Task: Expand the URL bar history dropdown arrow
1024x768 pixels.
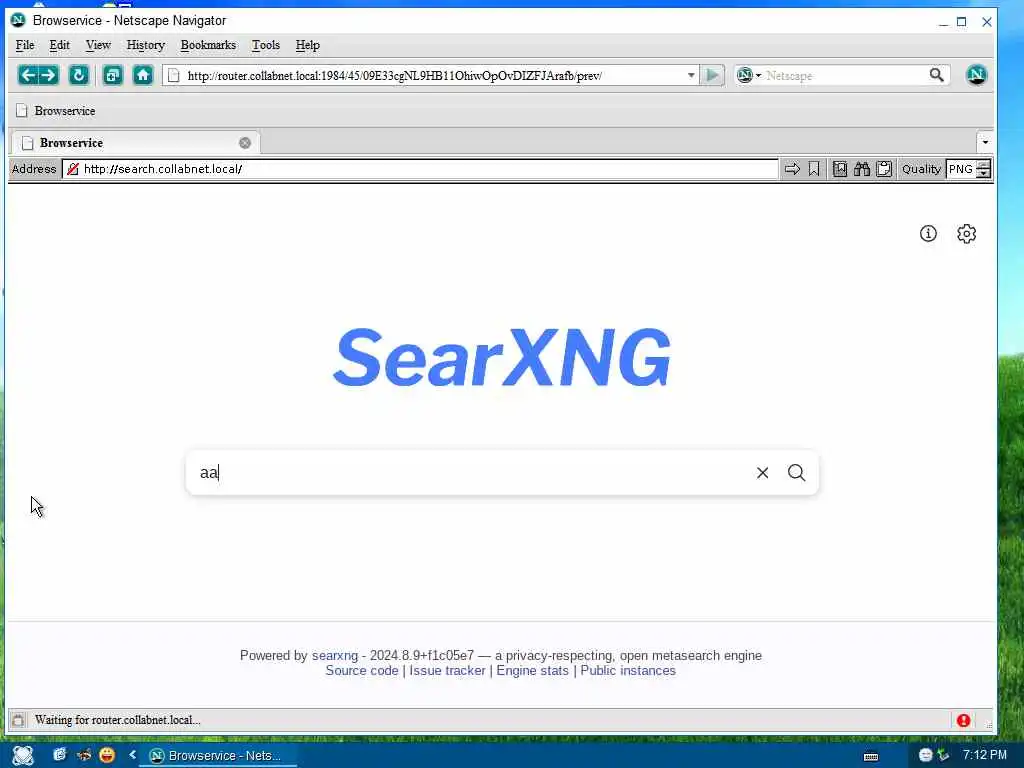Action: click(691, 75)
